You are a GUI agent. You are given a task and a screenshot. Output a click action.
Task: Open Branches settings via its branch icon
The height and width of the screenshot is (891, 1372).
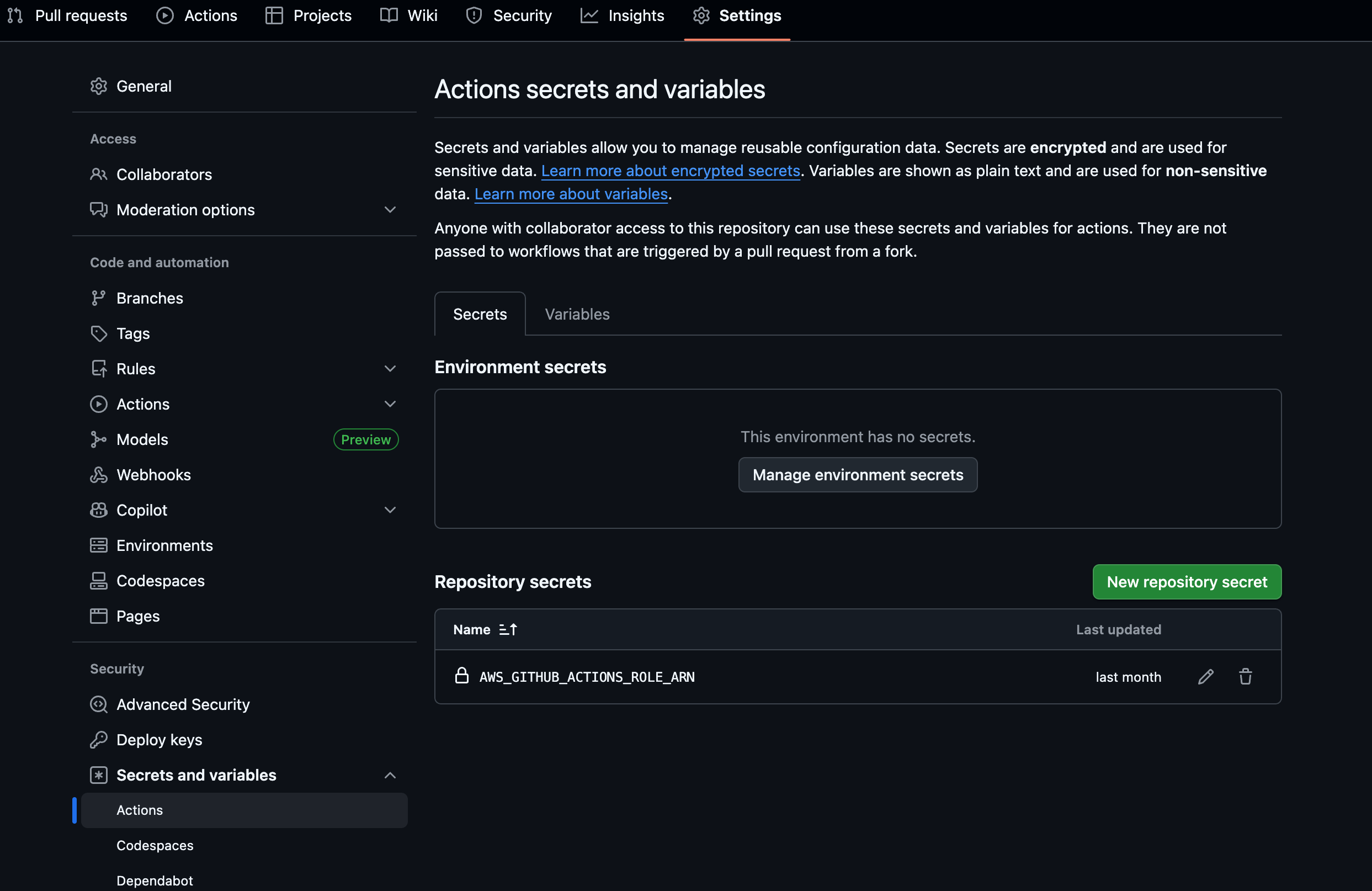coord(99,298)
